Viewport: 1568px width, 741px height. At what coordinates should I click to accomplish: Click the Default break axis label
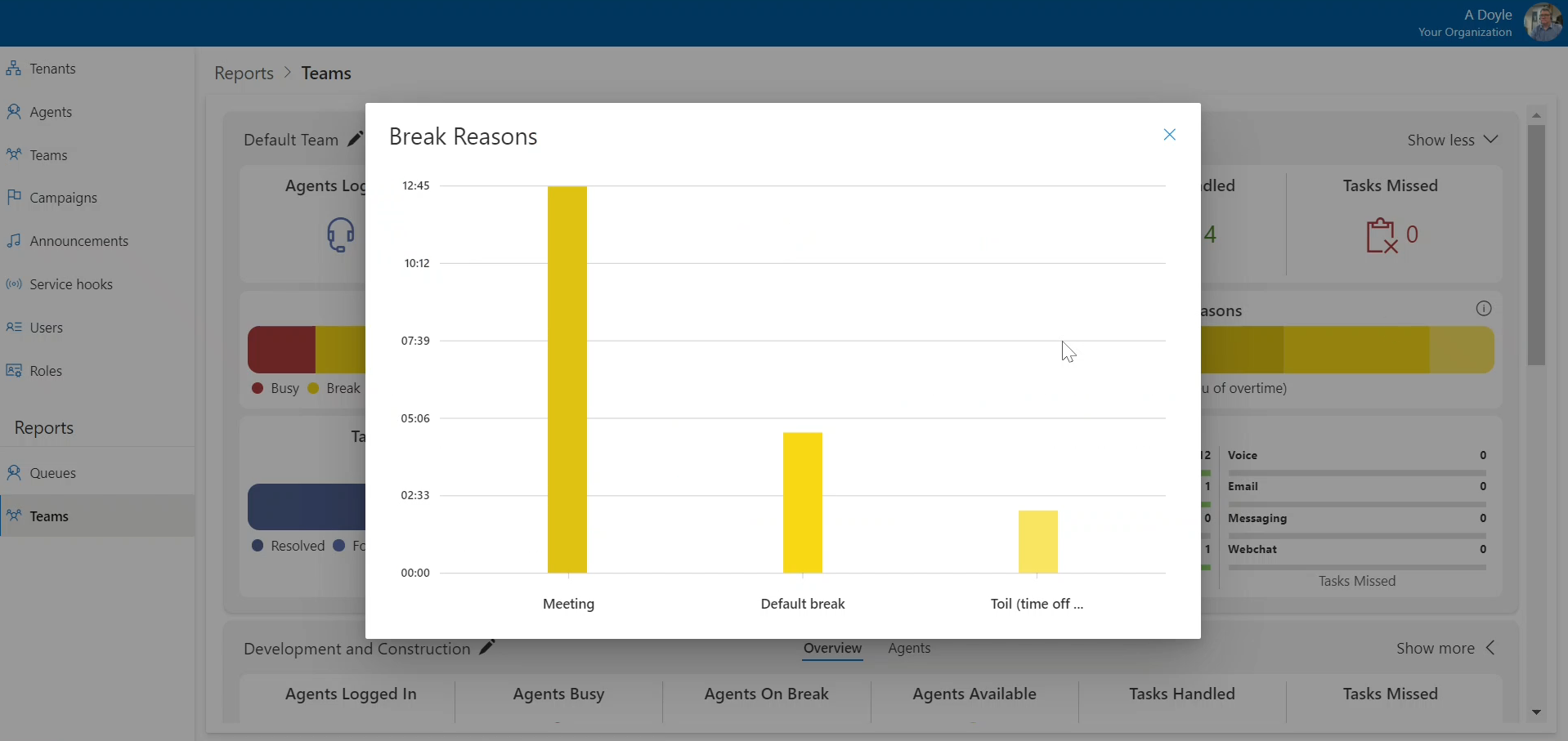803,604
